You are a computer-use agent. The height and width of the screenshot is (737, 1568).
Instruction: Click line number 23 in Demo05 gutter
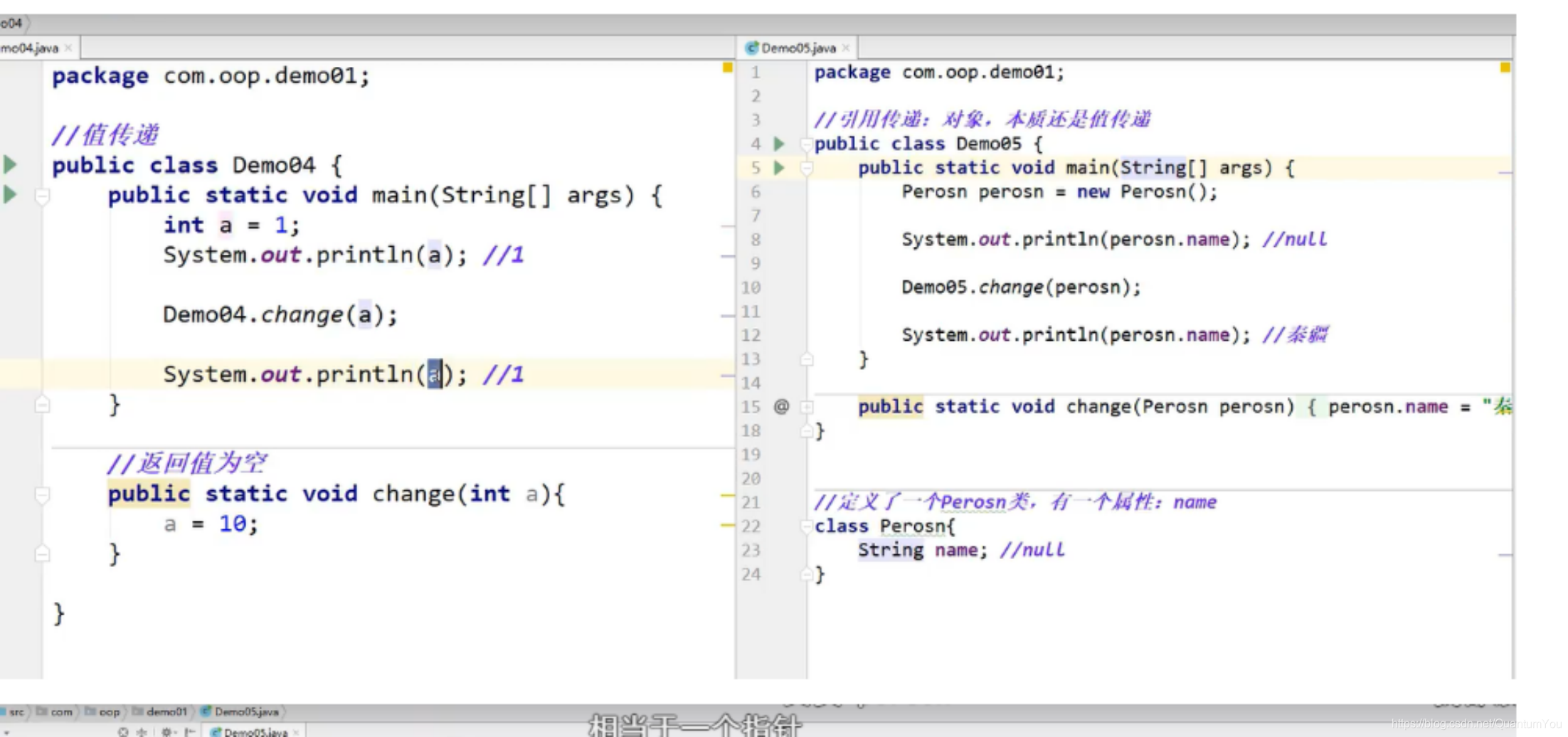coord(751,550)
